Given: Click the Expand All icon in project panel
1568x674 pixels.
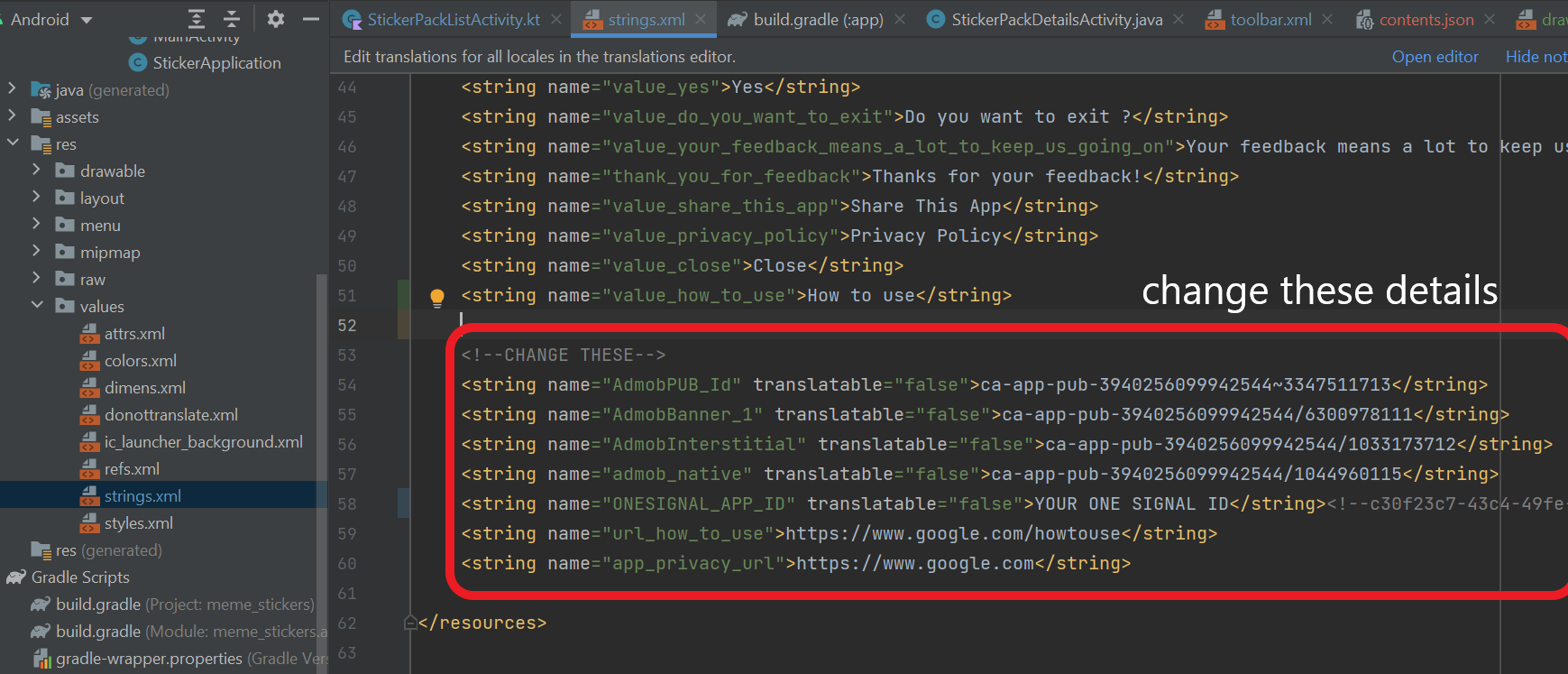Looking at the screenshot, I should click(x=197, y=19).
